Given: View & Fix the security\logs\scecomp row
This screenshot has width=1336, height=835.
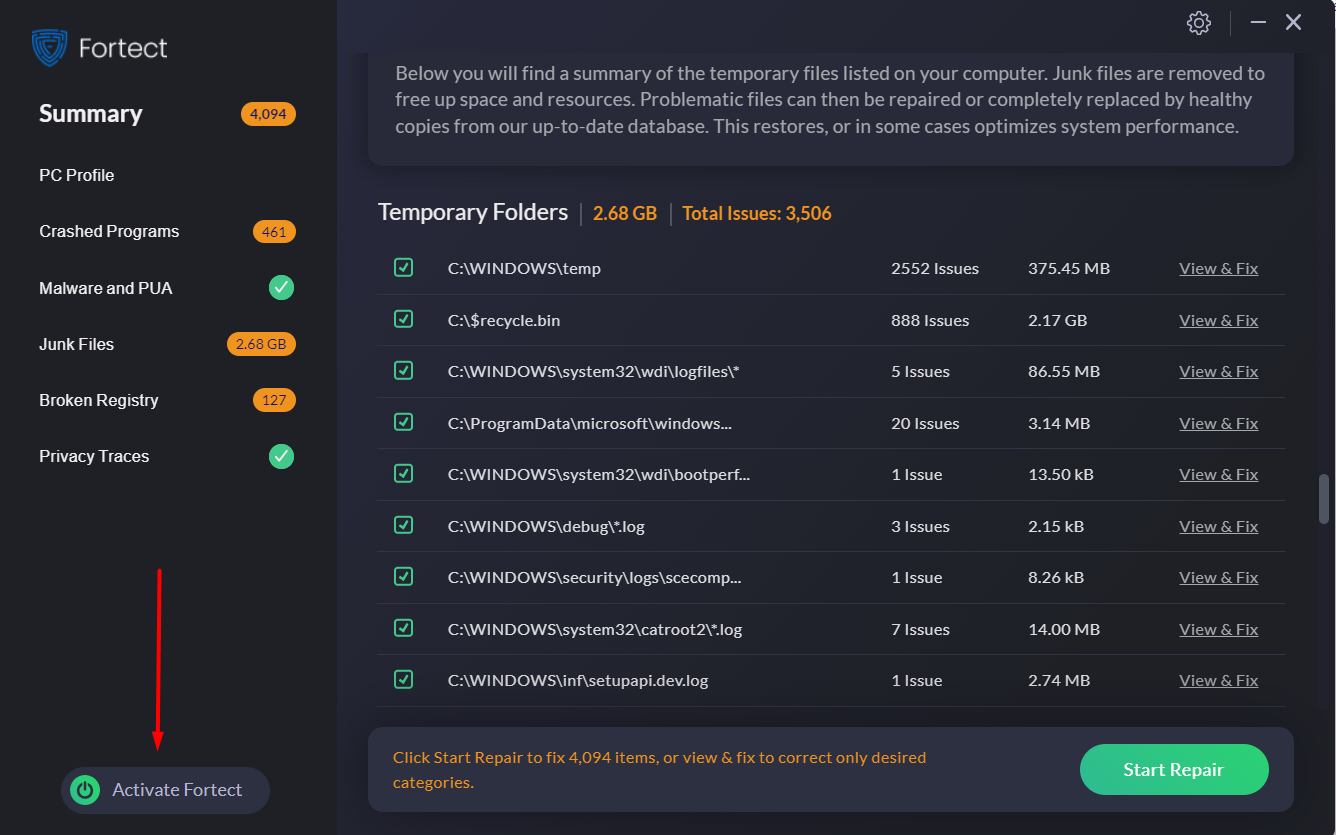Looking at the screenshot, I should pos(1219,577).
